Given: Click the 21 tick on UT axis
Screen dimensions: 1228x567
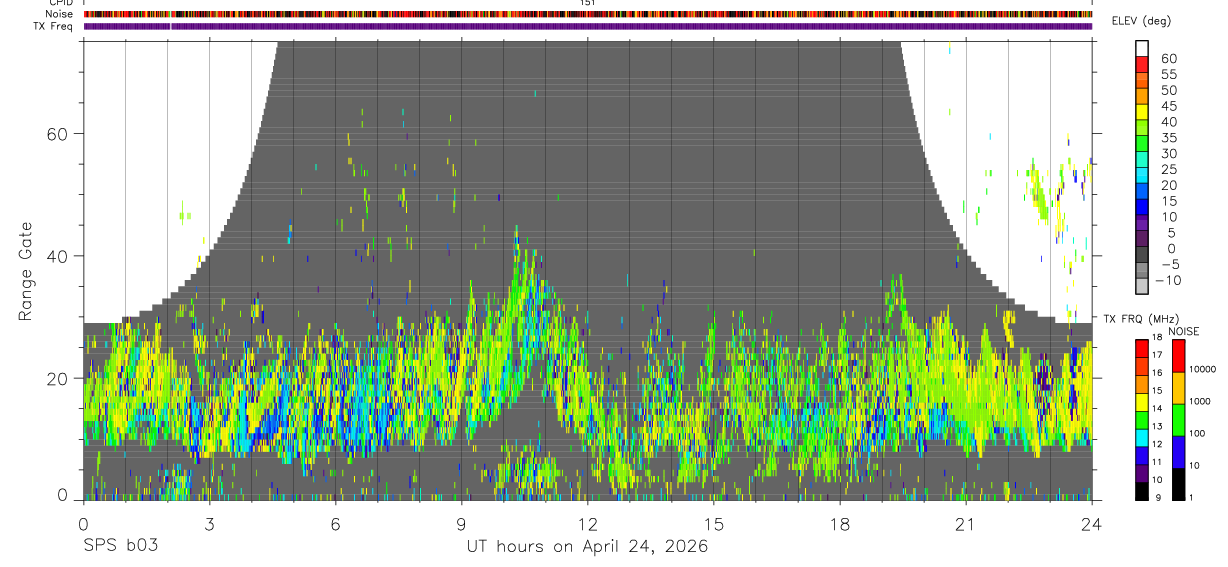Looking at the screenshot, I should (965, 524).
